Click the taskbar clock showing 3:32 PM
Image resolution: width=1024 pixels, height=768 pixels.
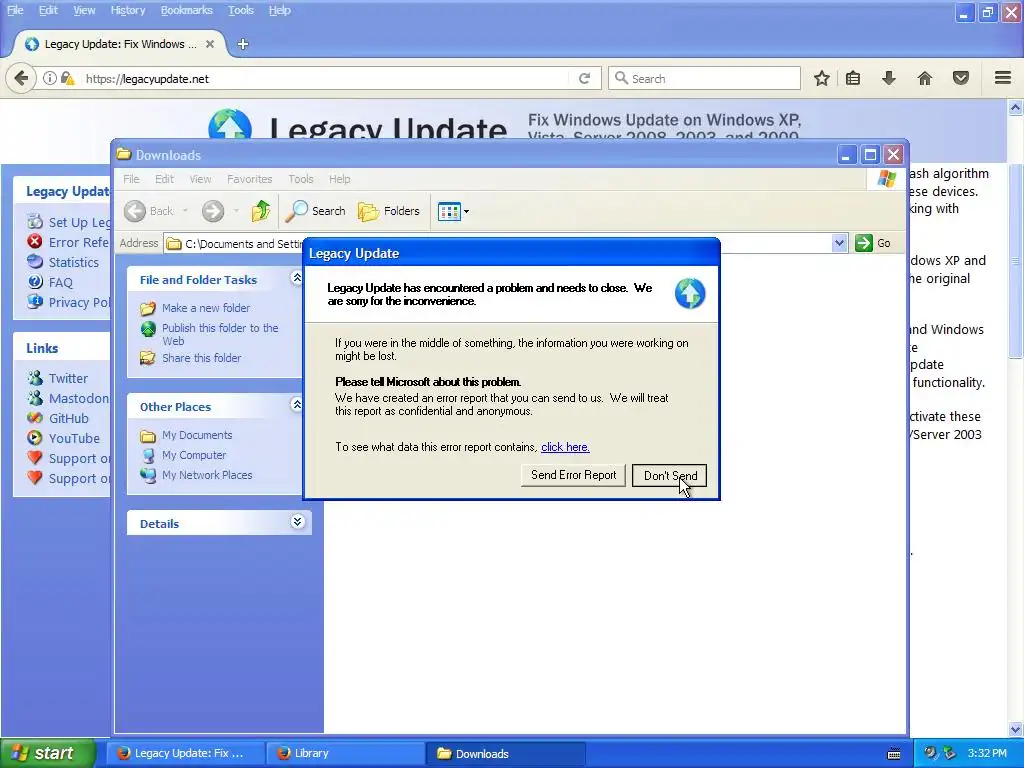point(987,753)
